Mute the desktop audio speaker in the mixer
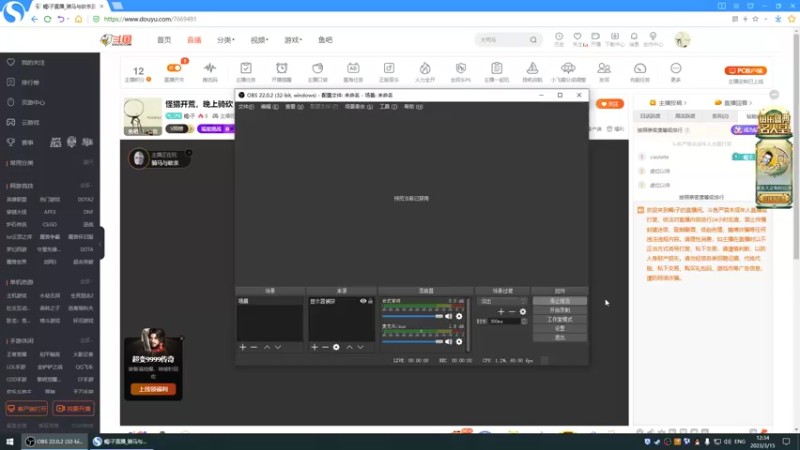This screenshot has width=800, height=450. click(x=448, y=316)
